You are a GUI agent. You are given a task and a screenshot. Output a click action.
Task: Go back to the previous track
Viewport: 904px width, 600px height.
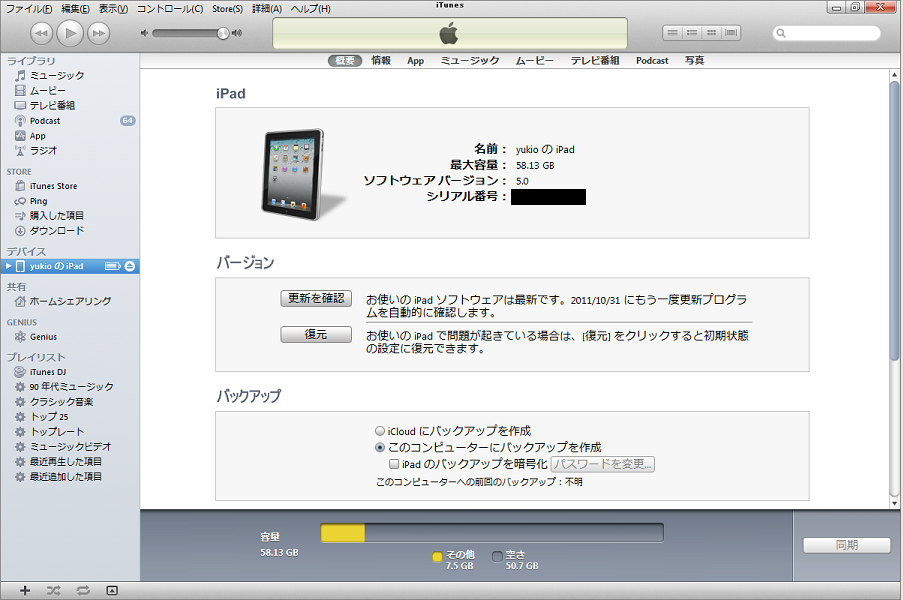(x=41, y=34)
